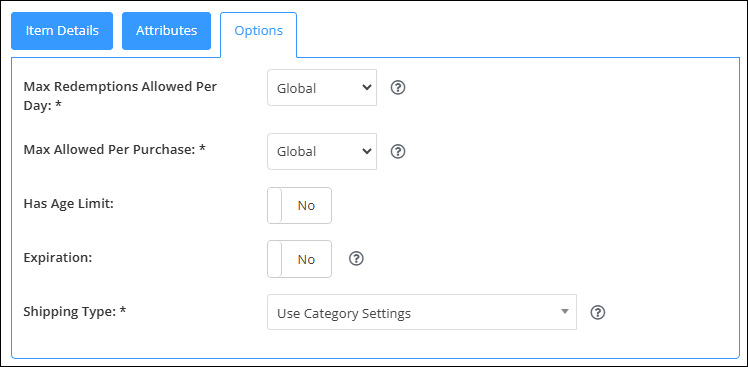748x367 pixels.
Task: Click question mark icon beside Shipping Type
Action: pyautogui.click(x=598, y=313)
